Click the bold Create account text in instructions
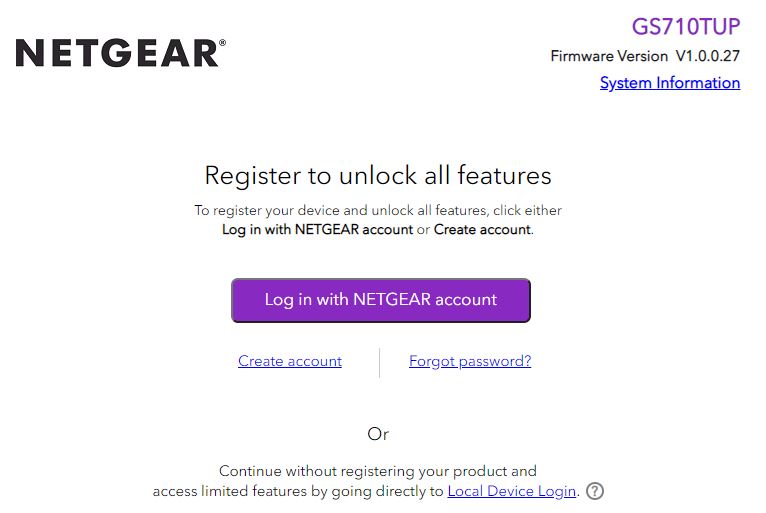 [482, 229]
